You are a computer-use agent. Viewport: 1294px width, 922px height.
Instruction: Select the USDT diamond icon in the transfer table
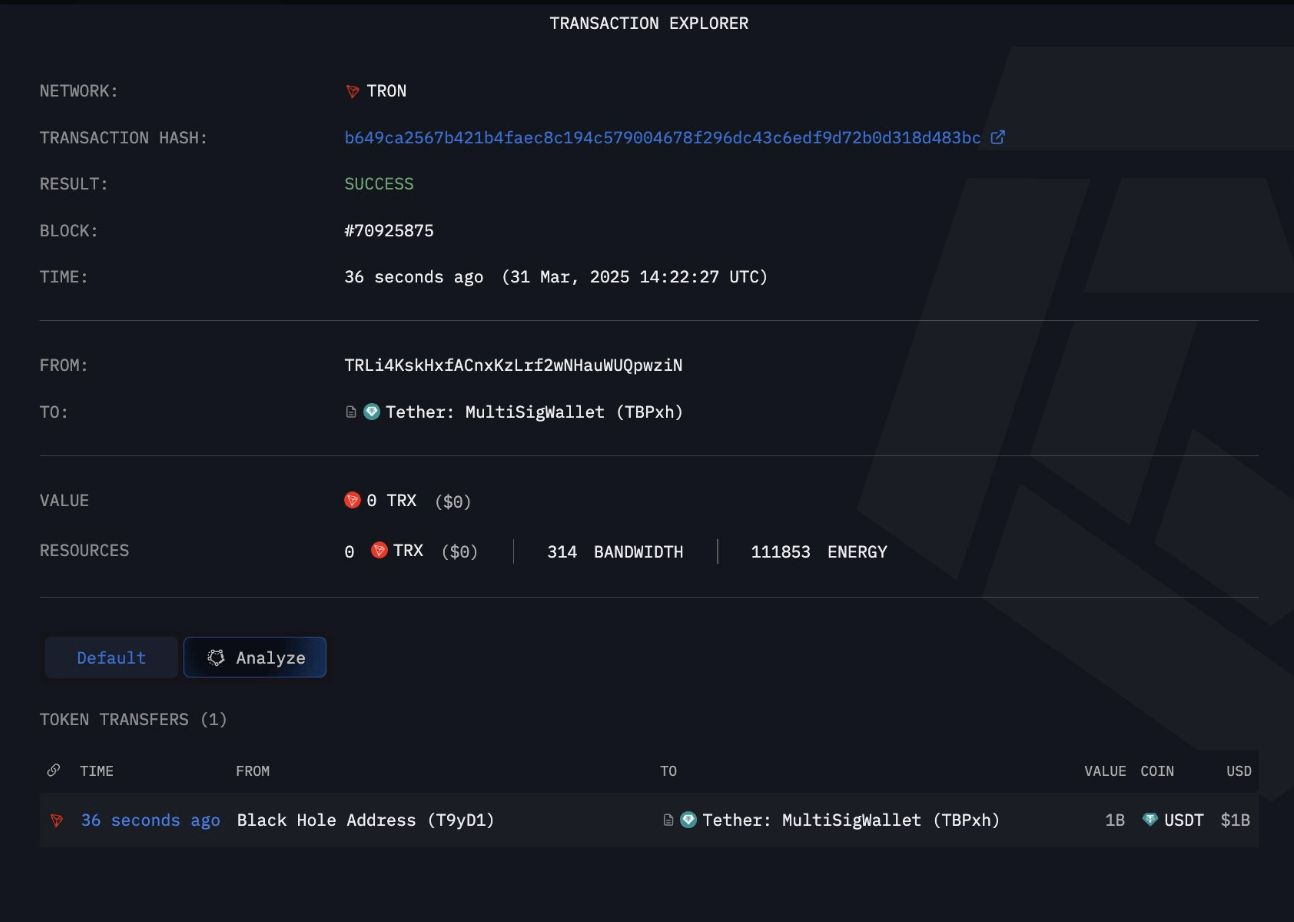point(1149,819)
